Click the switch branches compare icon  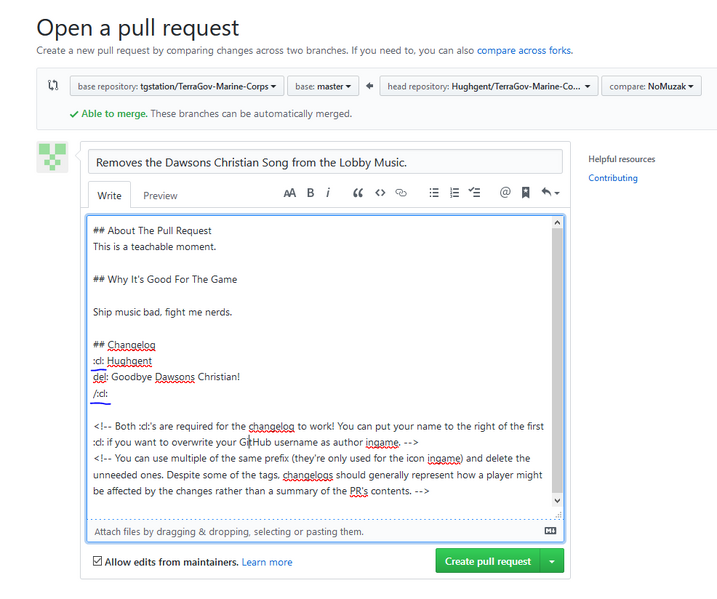53,86
